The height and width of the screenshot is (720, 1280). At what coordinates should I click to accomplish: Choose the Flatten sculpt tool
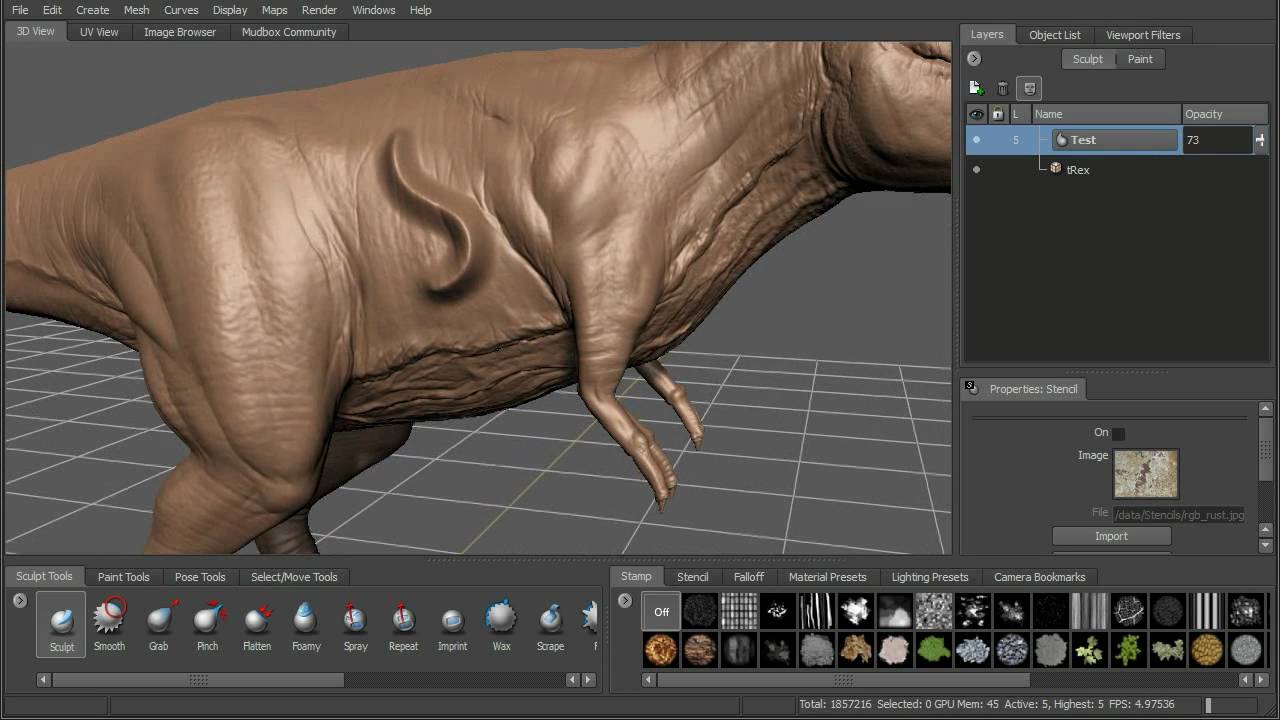click(256, 623)
